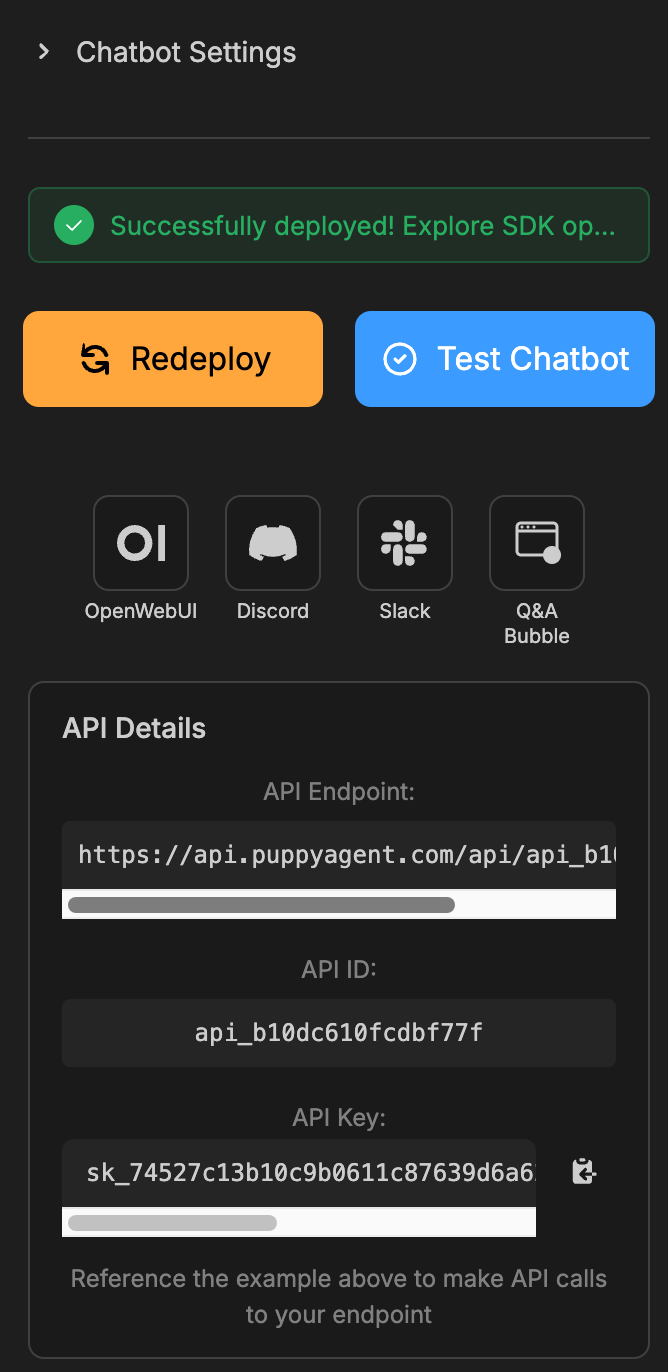This screenshot has width=668, height=1372.
Task: Open the Discord integration icon
Action: pyautogui.click(x=273, y=543)
